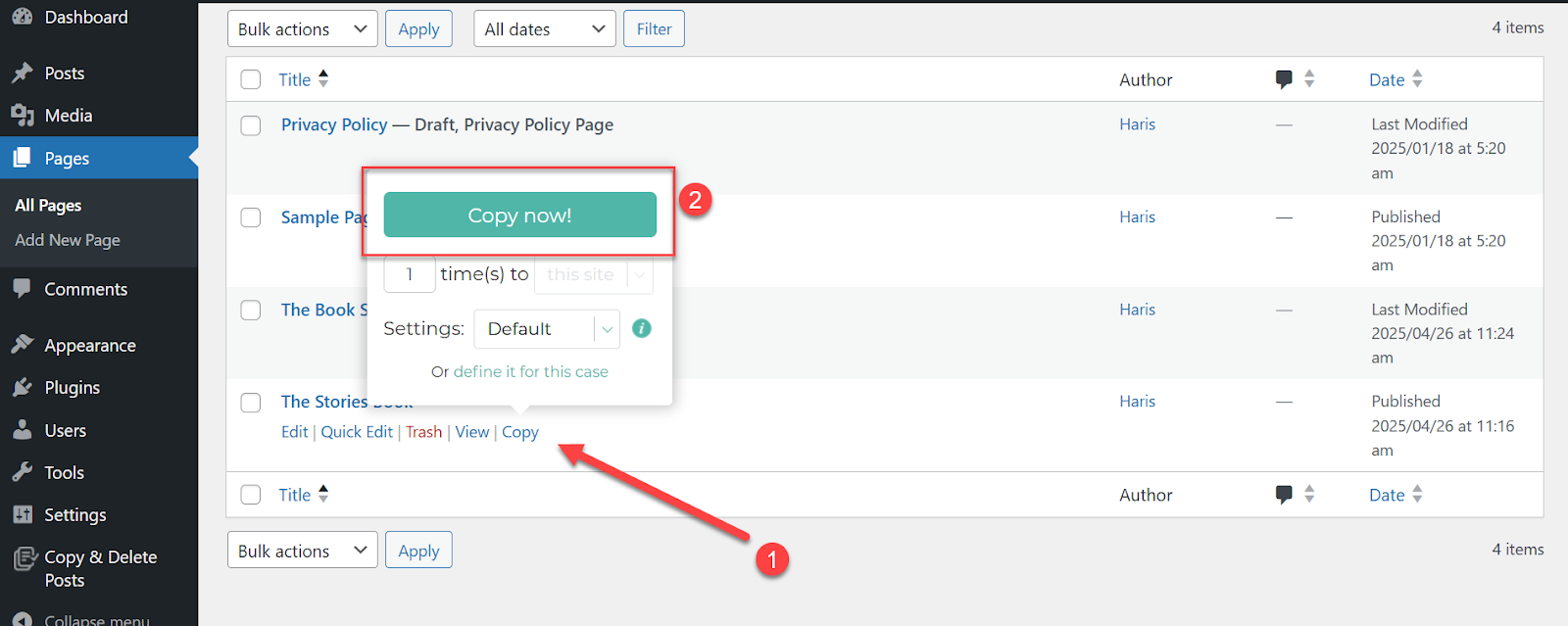1568x626 pixels.
Task: Tick the select-all checkbox in bottom header
Action: [251, 495]
